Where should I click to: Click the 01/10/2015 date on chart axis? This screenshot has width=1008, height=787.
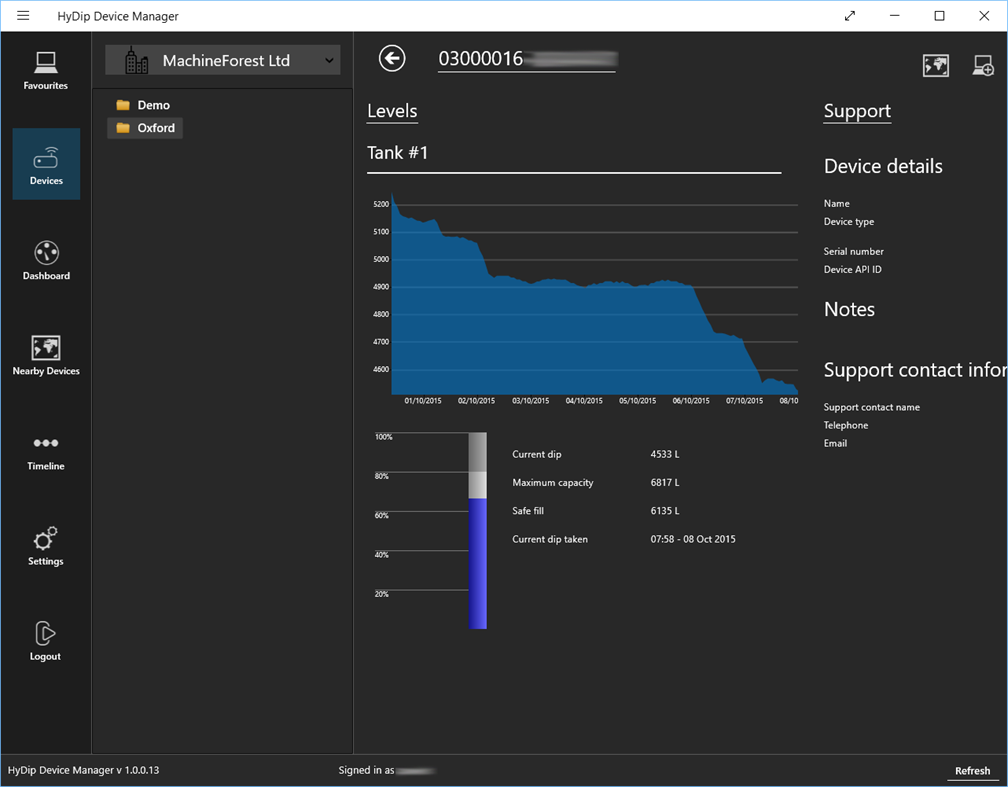423,401
